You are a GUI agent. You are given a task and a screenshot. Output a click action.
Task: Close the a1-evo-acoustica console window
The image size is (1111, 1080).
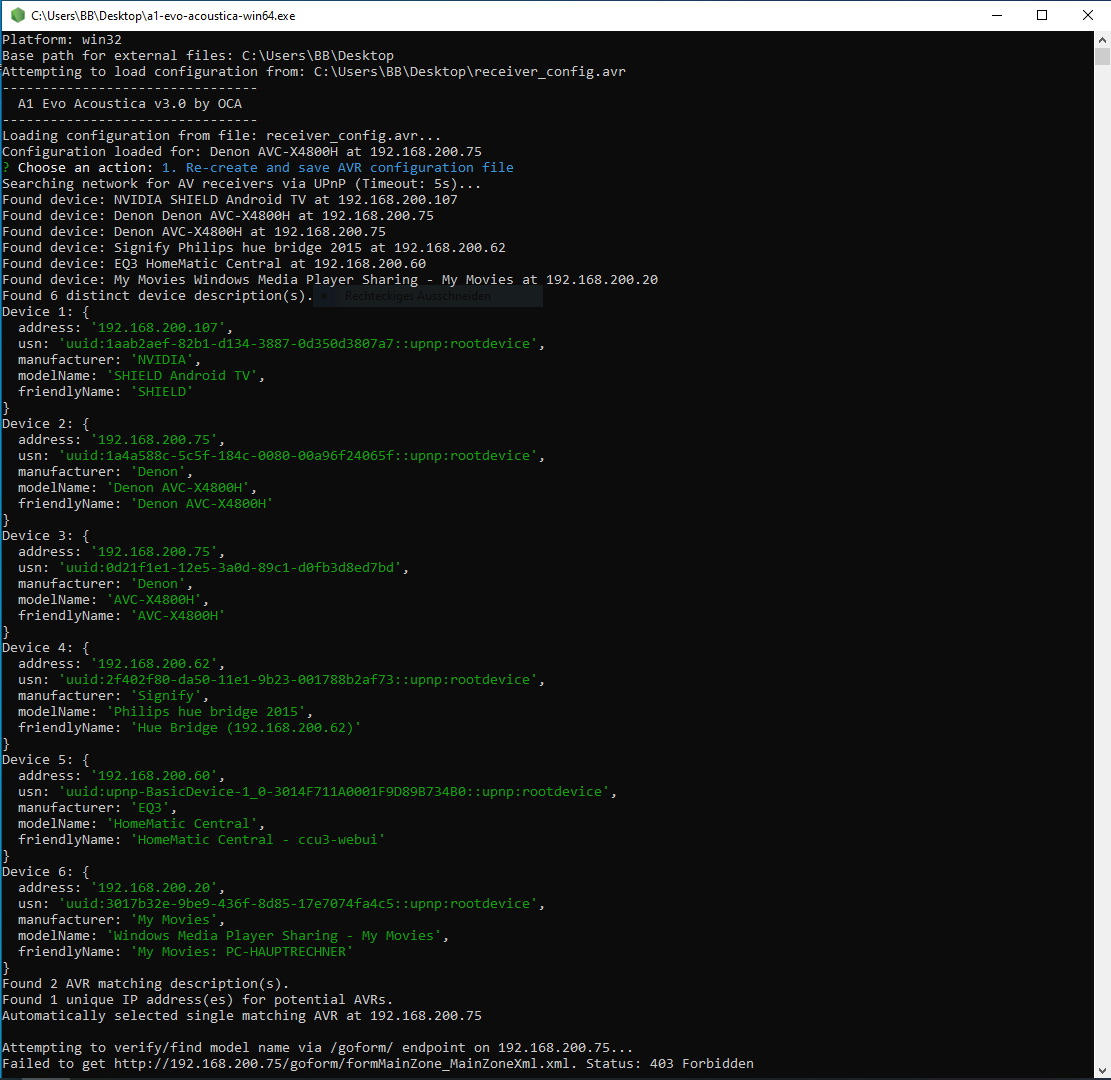pos(1088,15)
